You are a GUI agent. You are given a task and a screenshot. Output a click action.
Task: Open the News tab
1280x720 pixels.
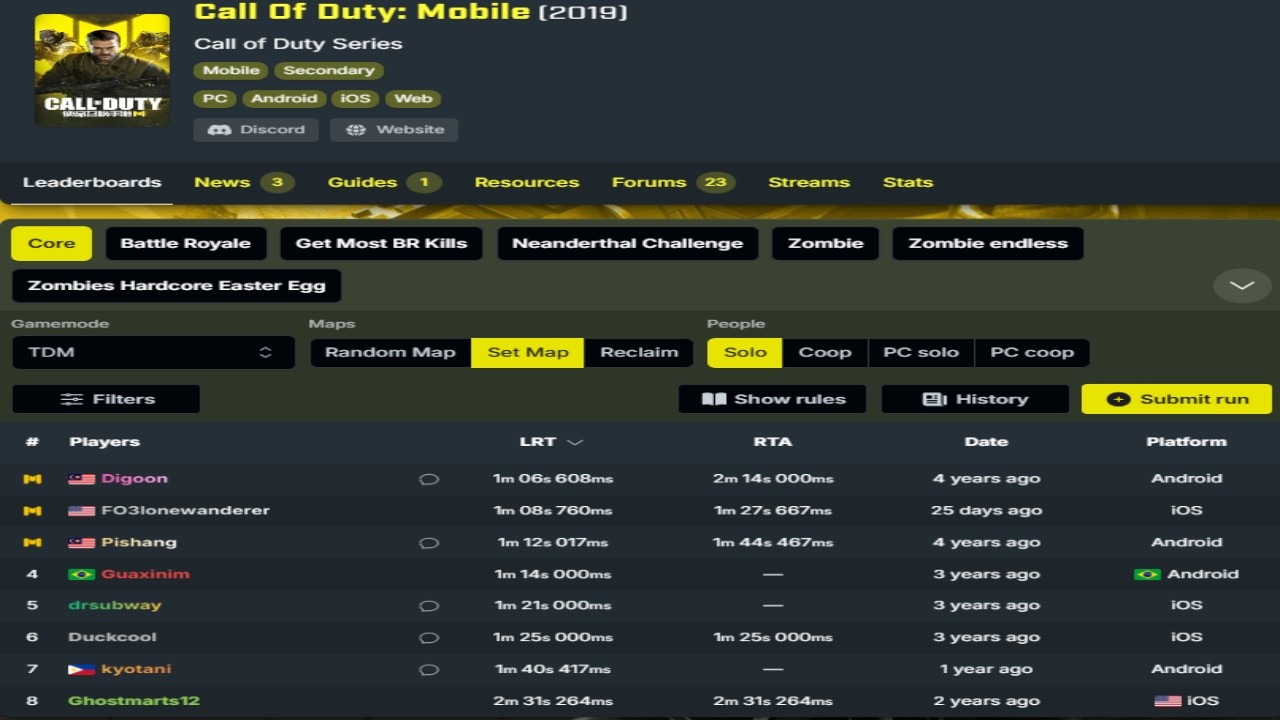click(x=243, y=183)
